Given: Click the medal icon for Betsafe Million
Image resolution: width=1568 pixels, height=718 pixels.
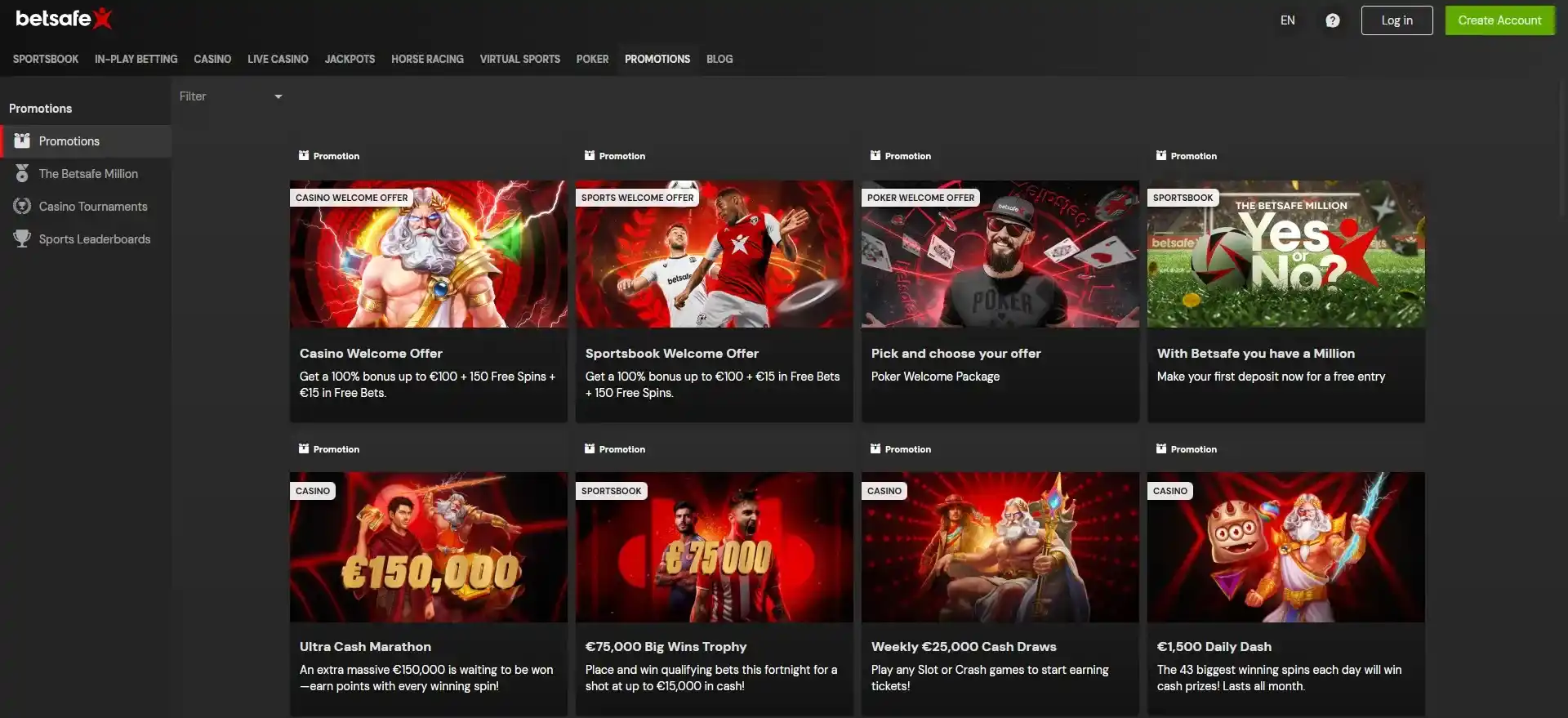Looking at the screenshot, I should pyautogui.click(x=22, y=174).
